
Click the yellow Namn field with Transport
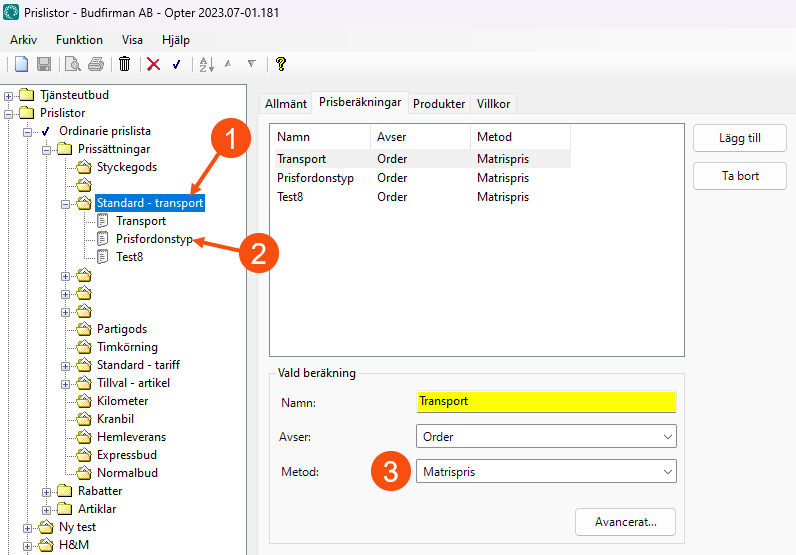coord(546,401)
